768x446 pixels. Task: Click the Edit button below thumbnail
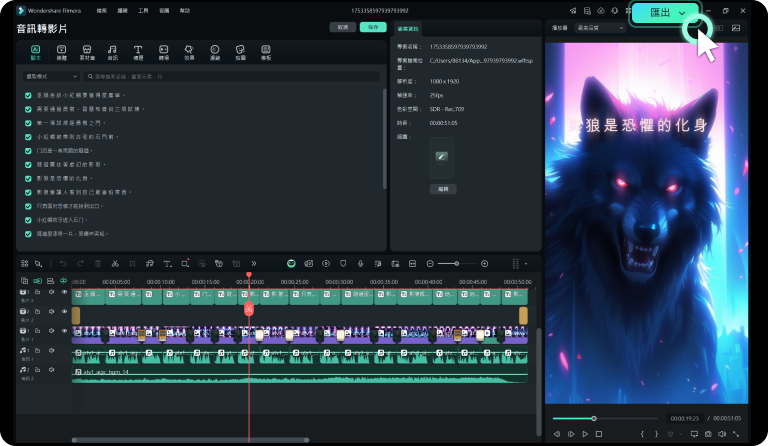click(443, 189)
